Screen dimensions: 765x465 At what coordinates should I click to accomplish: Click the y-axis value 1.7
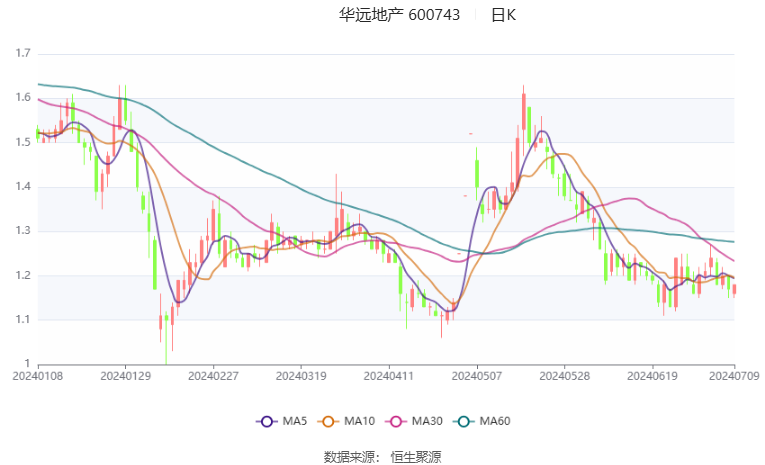(23, 53)
